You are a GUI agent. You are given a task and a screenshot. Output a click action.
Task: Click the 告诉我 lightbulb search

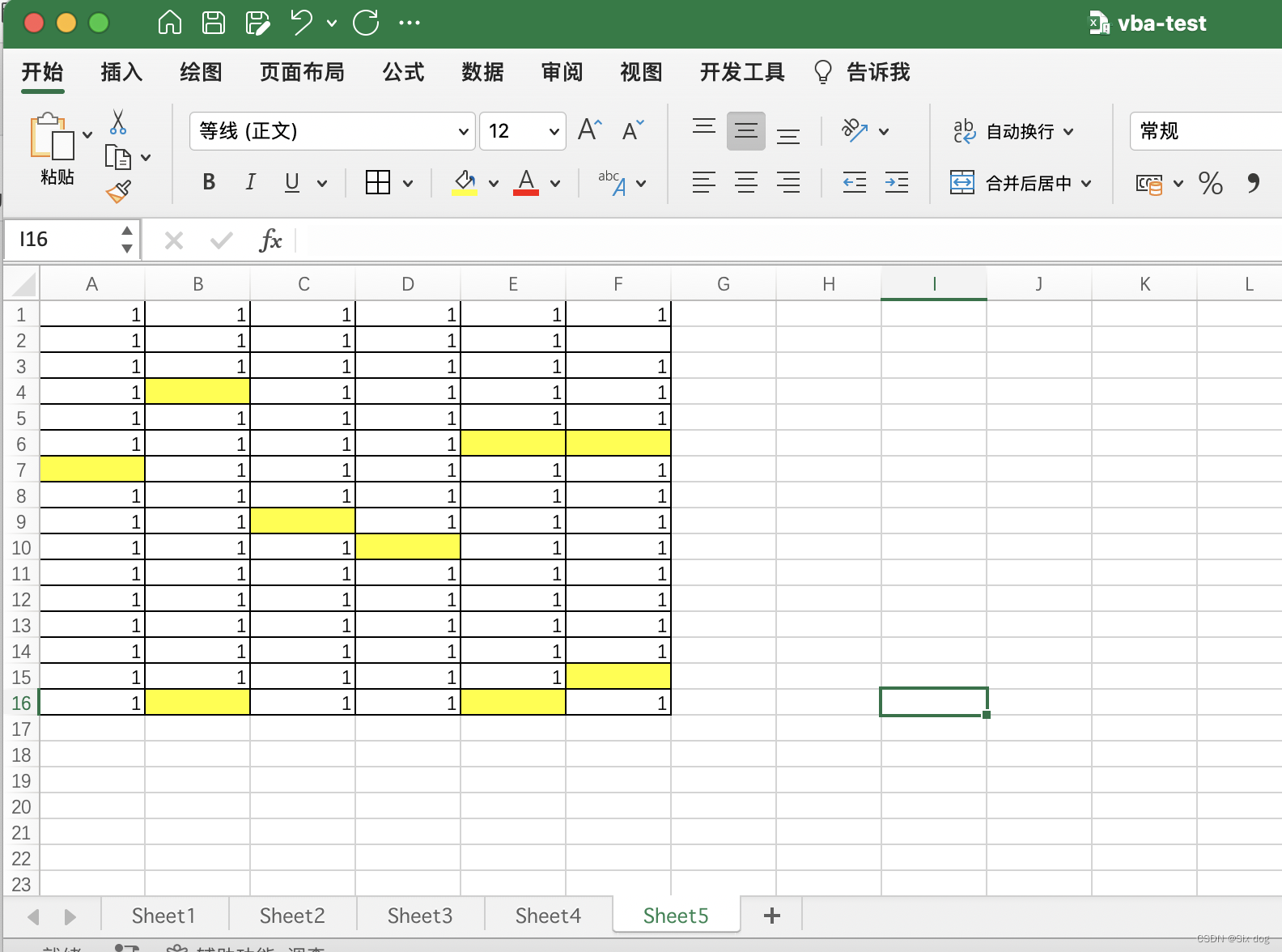click(x=861, y=72)
